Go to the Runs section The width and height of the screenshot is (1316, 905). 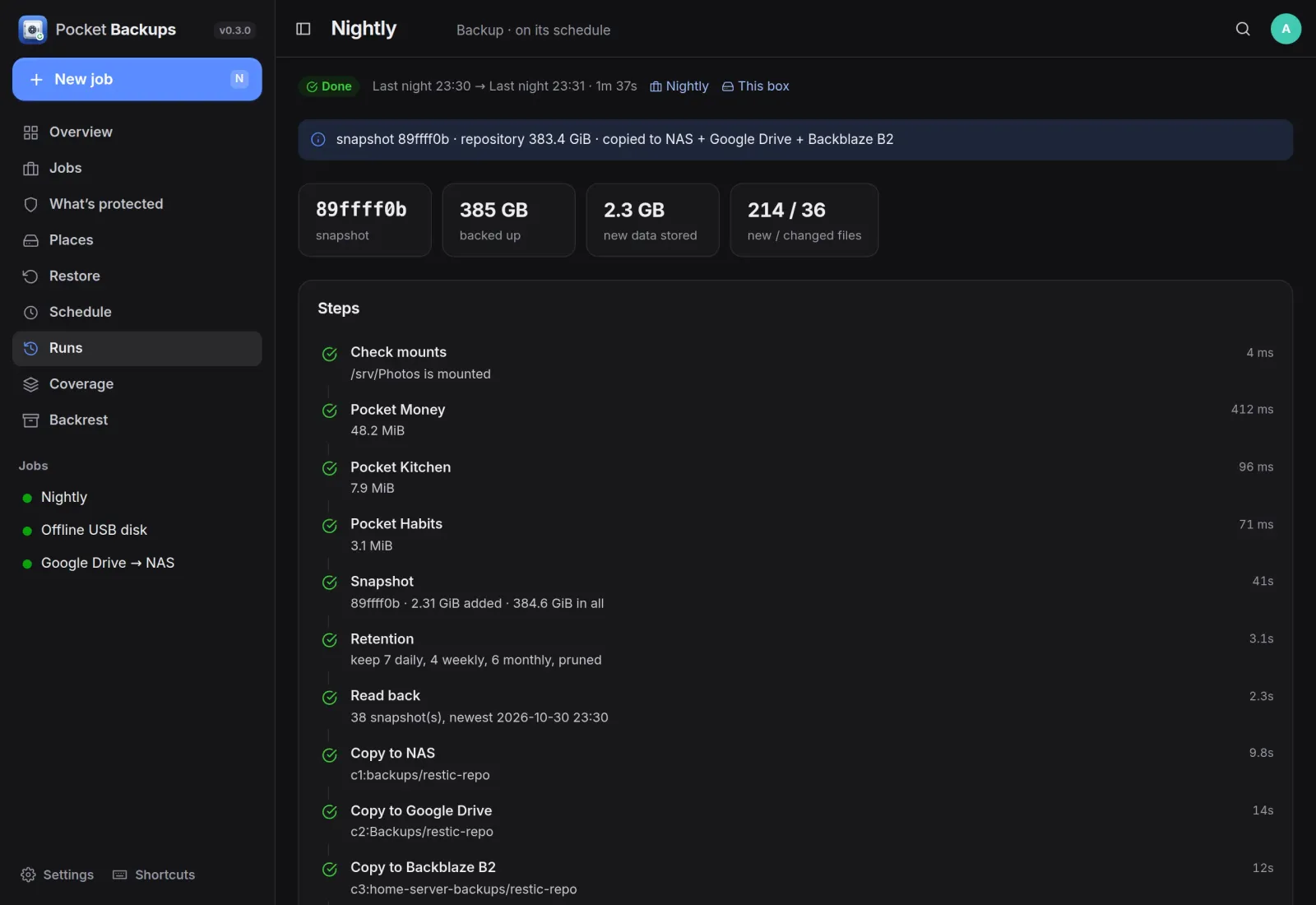point(137,348)
